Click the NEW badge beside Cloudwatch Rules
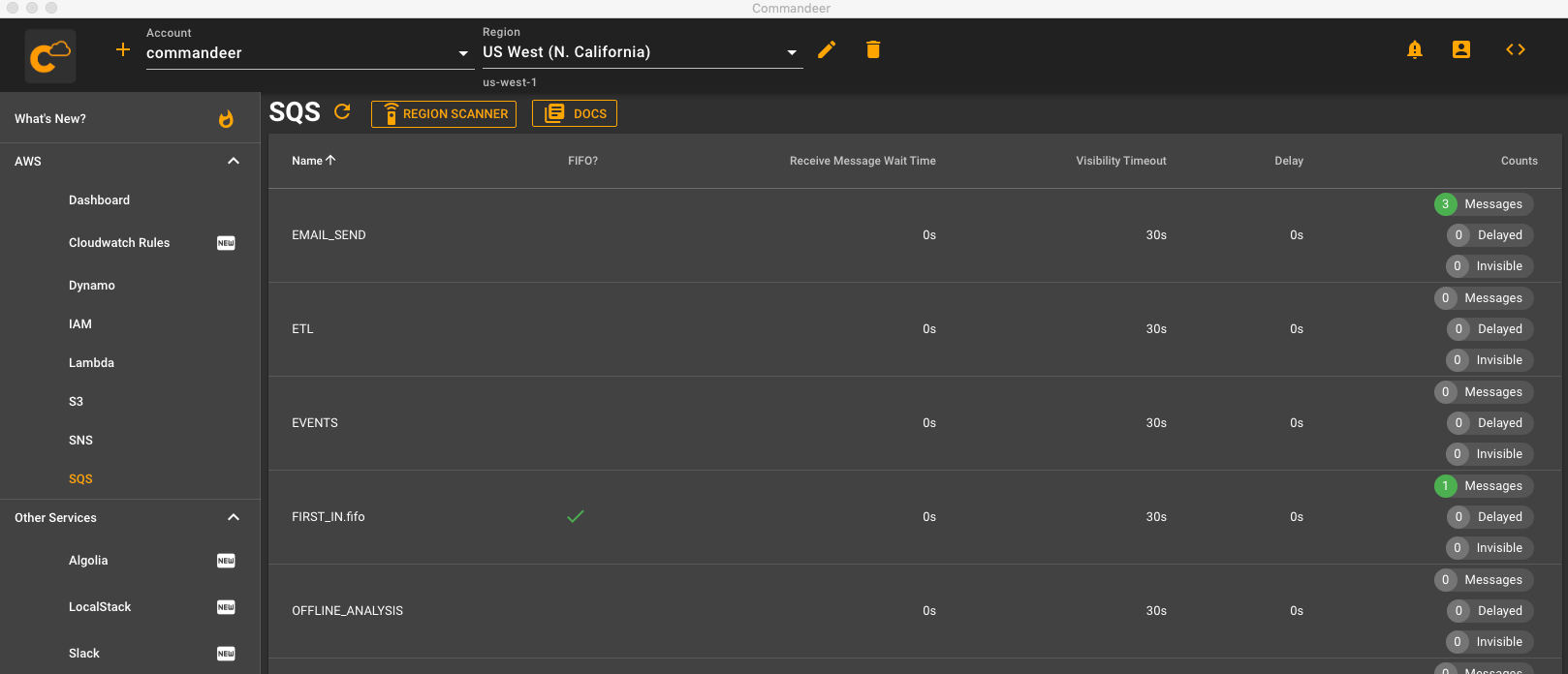Screen dimensions: 1568x674 coord(226,243)
